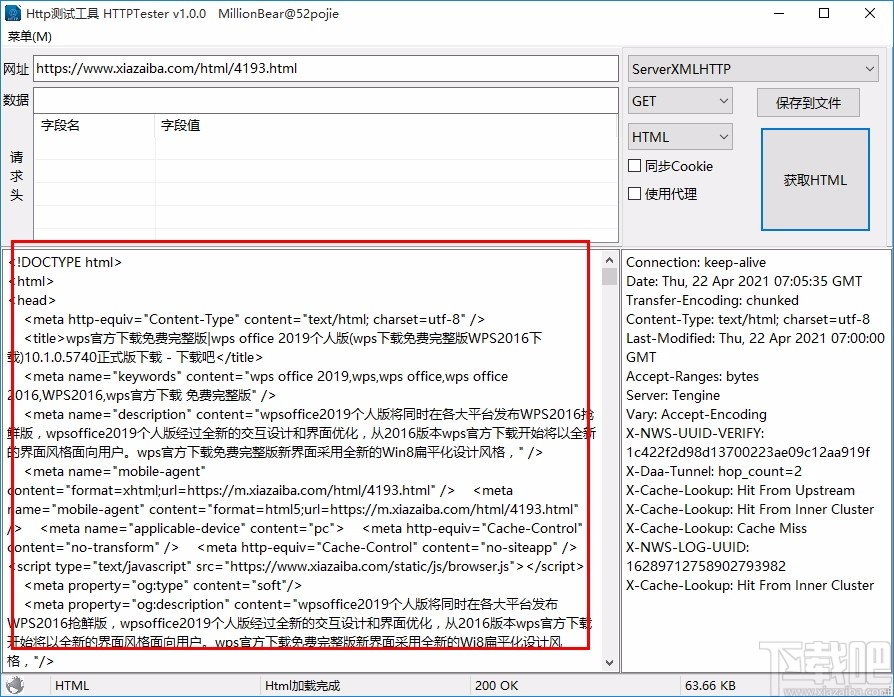Click the HTTPTester app icon in title bar
The image size is (894, 697).
(13, 13)
